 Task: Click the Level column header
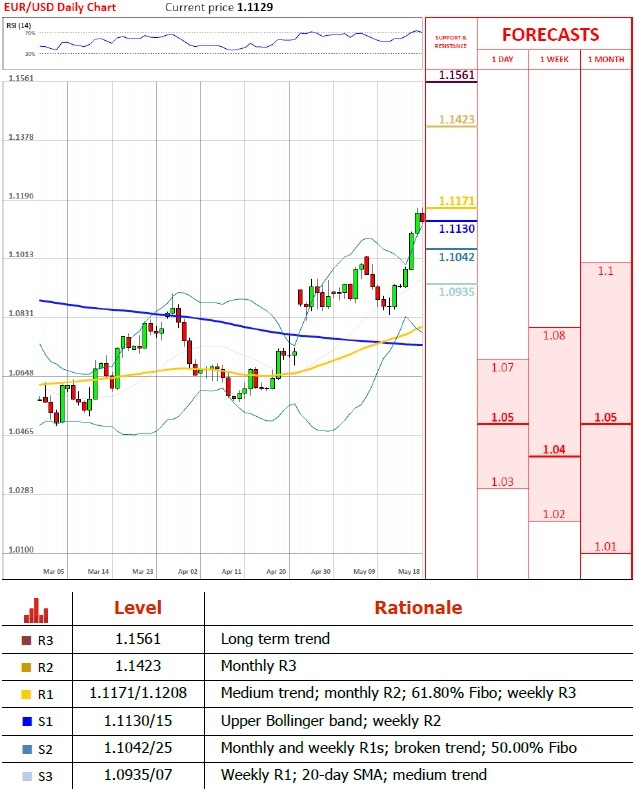tap(138, 608)
